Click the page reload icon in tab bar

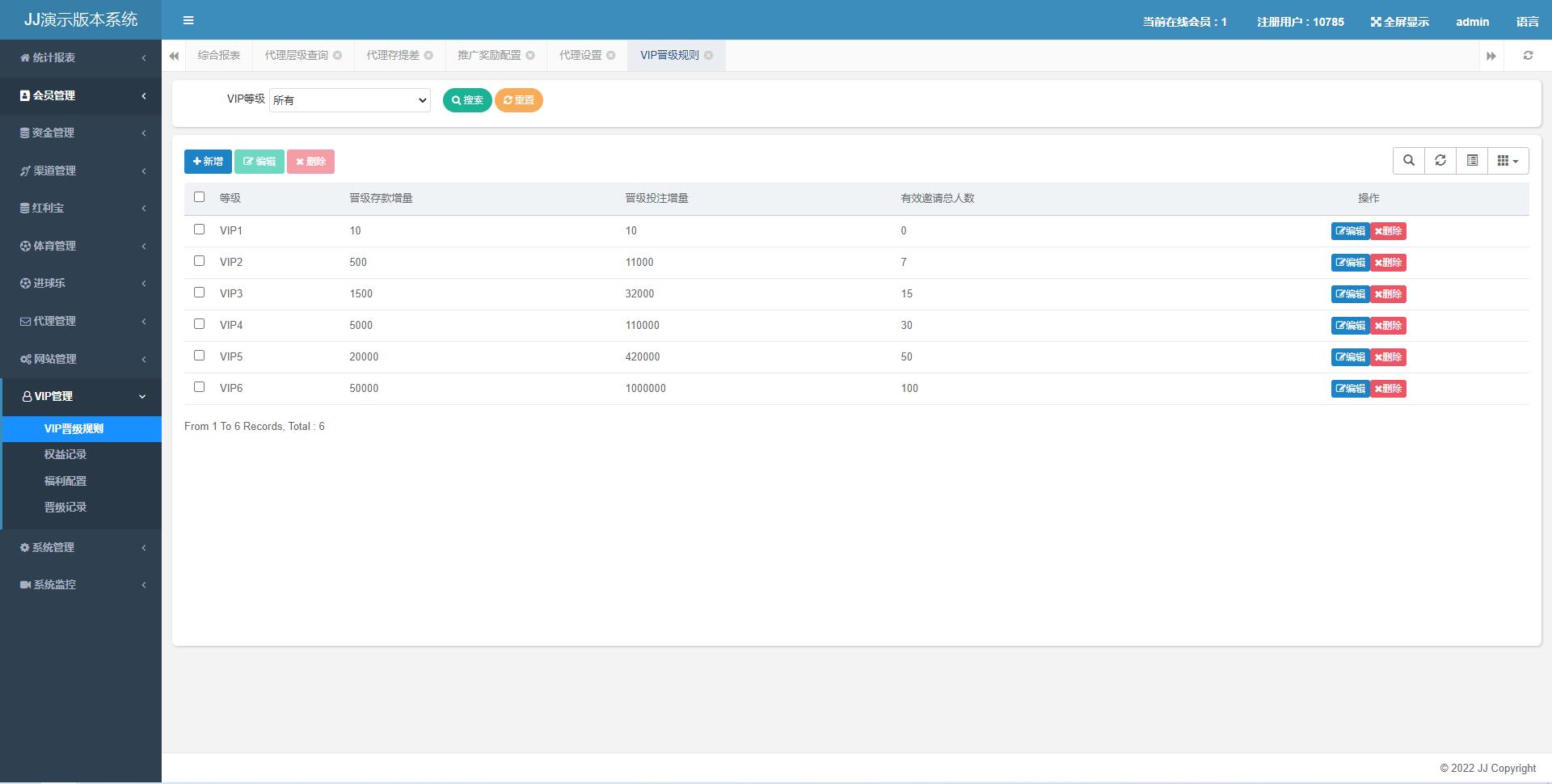pyautogui.click(x=1527, y=56)
